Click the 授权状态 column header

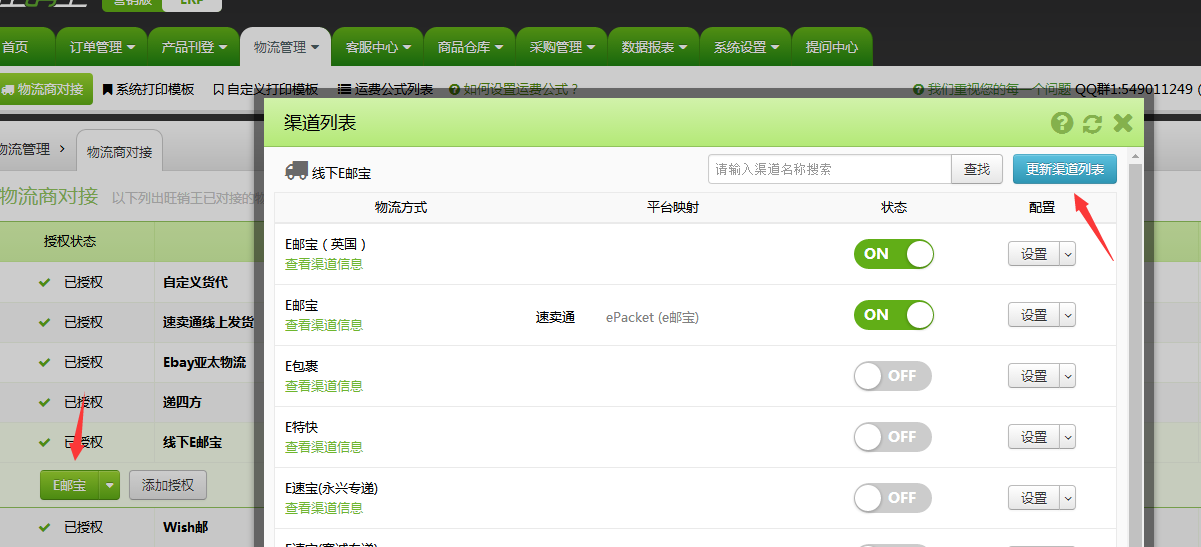coord(70,242)
